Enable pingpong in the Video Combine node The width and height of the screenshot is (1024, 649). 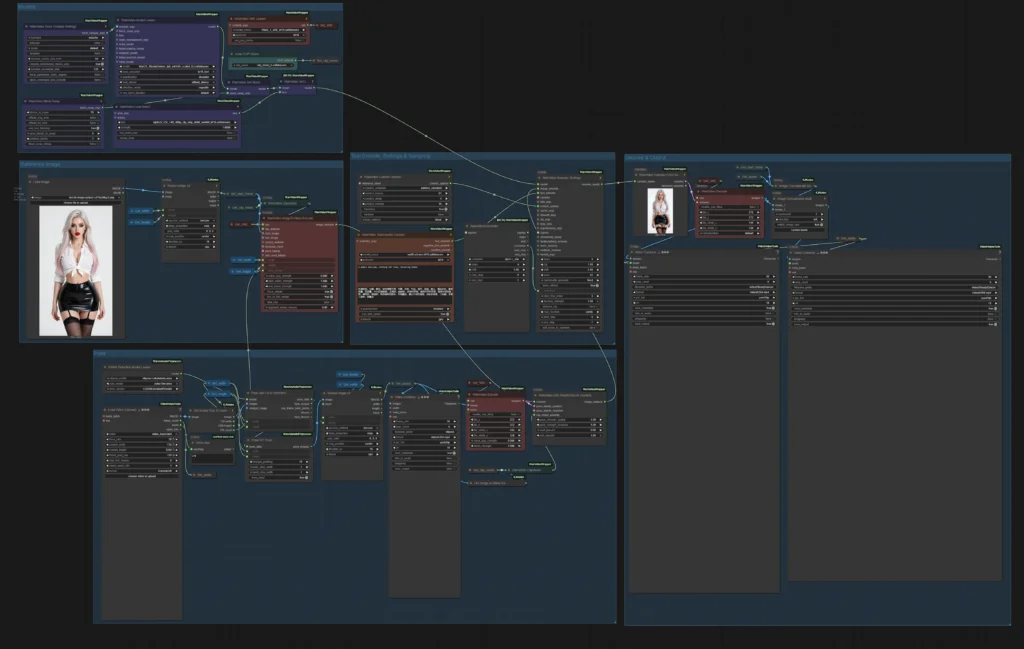click(x=770, y=318)
